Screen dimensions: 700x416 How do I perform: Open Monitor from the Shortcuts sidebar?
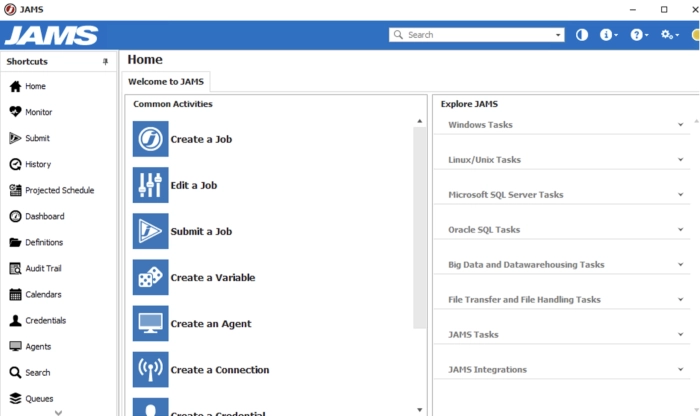click(x=38, y=112)
